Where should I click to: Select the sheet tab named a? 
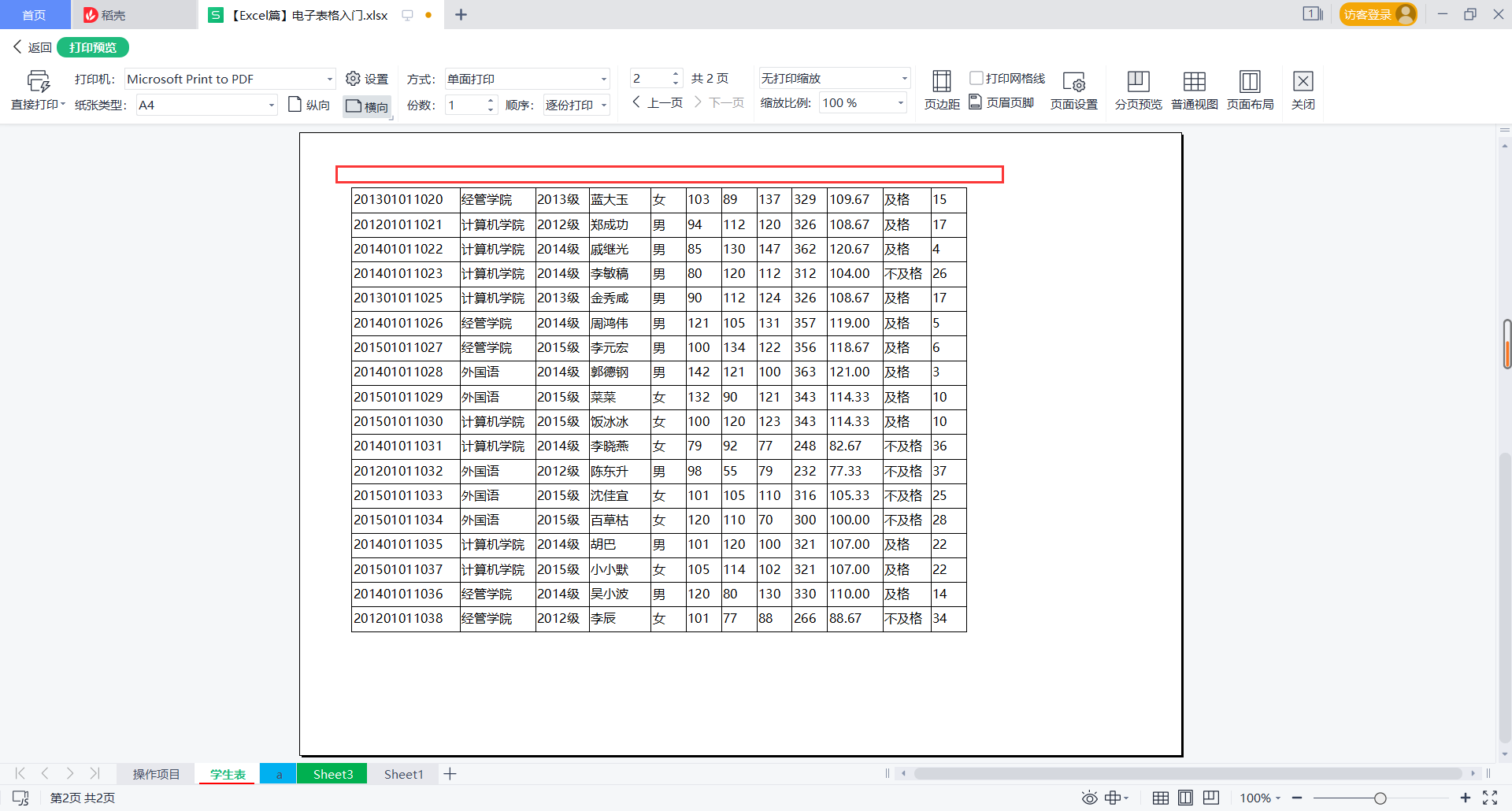tap(278, 774)
